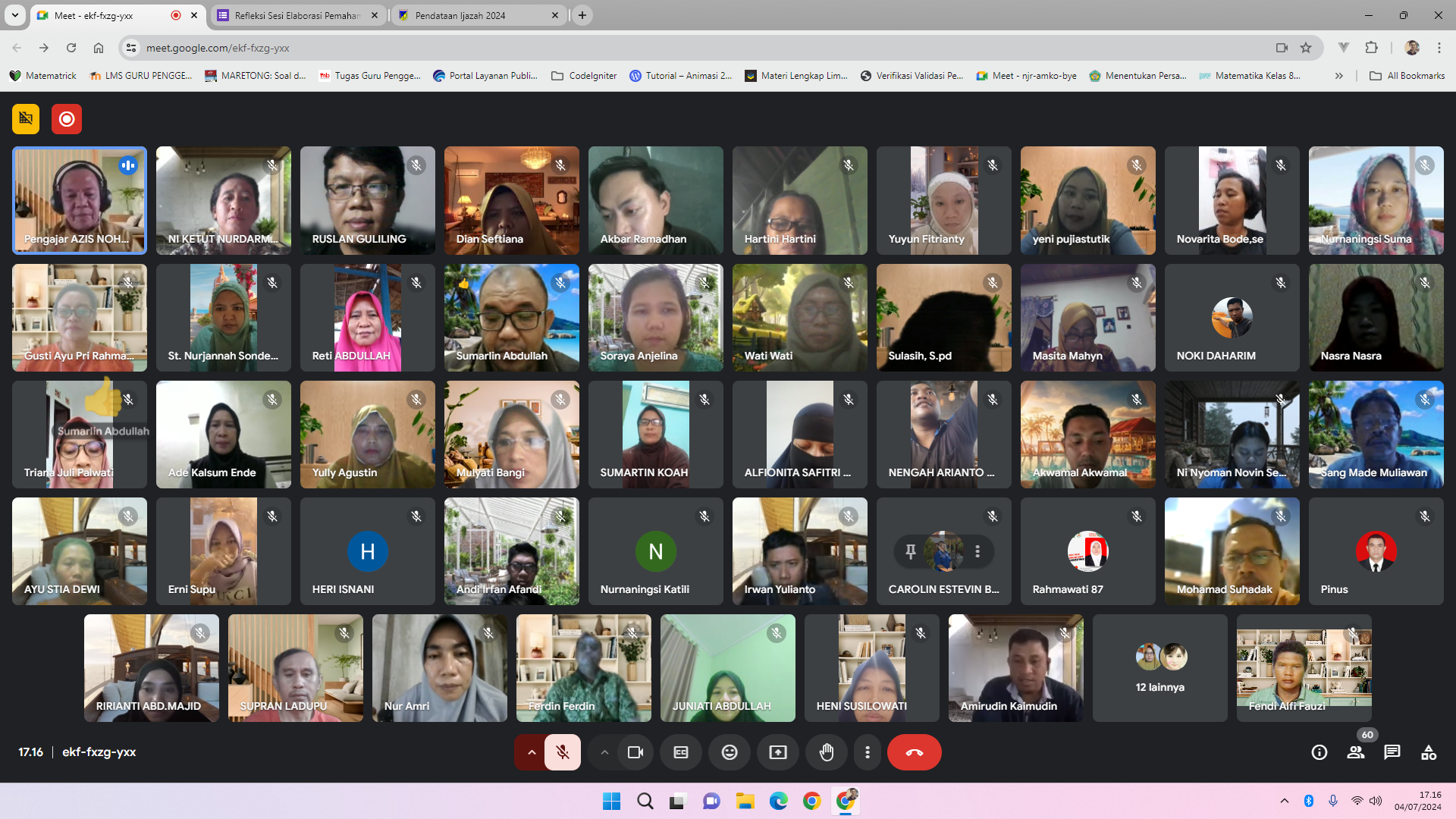Toggle the camera on or off
The width and height of the screenshot is (1456, 819).
click(x=635, y=752)
